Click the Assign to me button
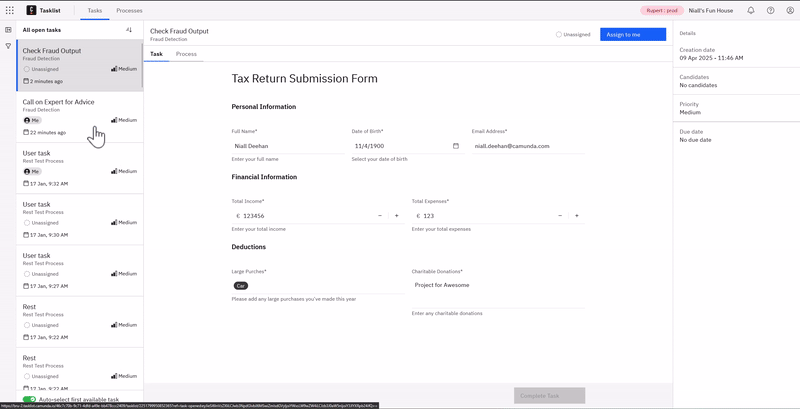This screenshot has width=800, height=409. [x=632, y=34]
